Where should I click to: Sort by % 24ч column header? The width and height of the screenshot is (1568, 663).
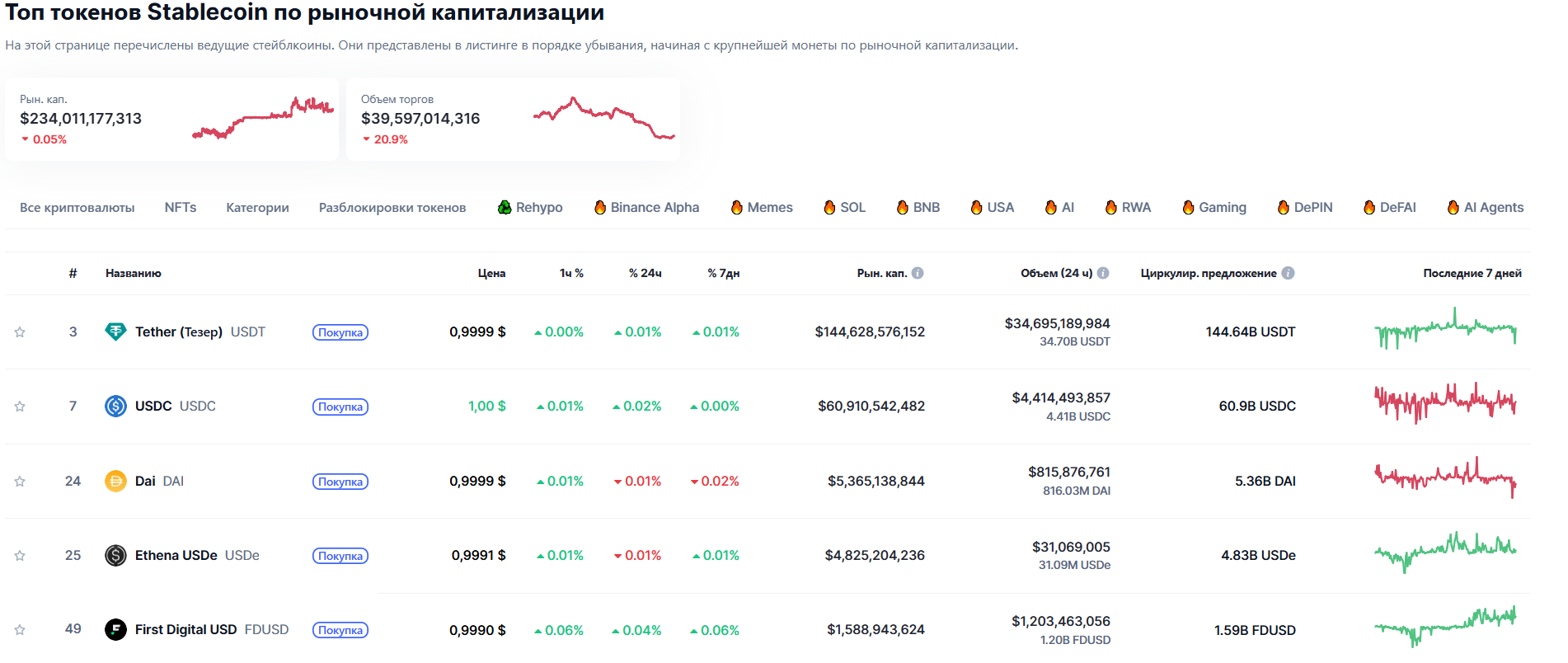point(645,273)
